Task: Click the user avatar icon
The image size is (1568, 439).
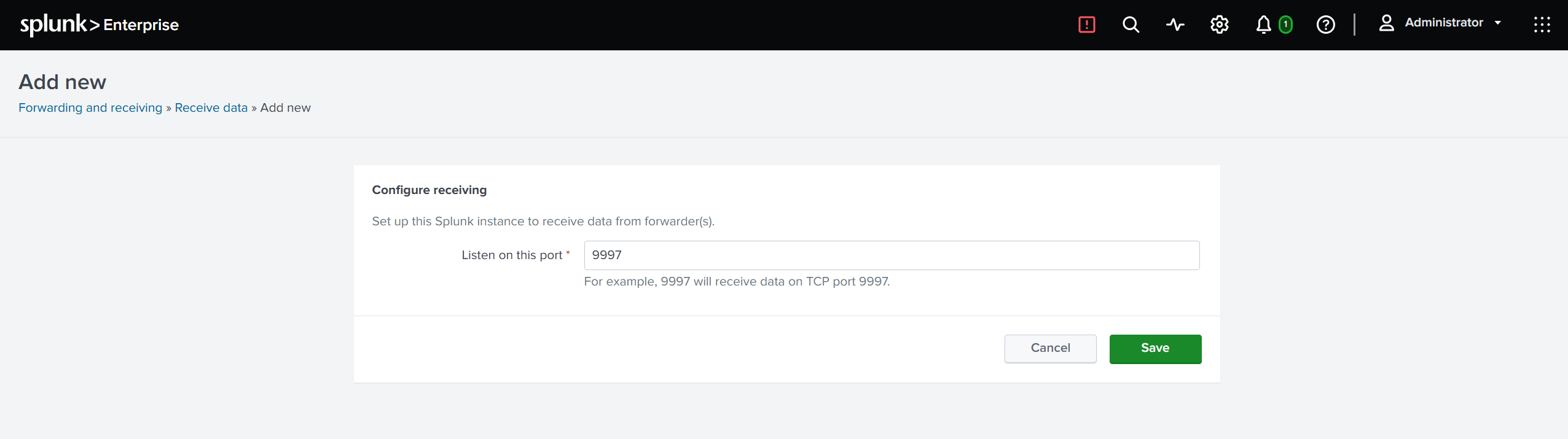Action: pos(1386,23)
